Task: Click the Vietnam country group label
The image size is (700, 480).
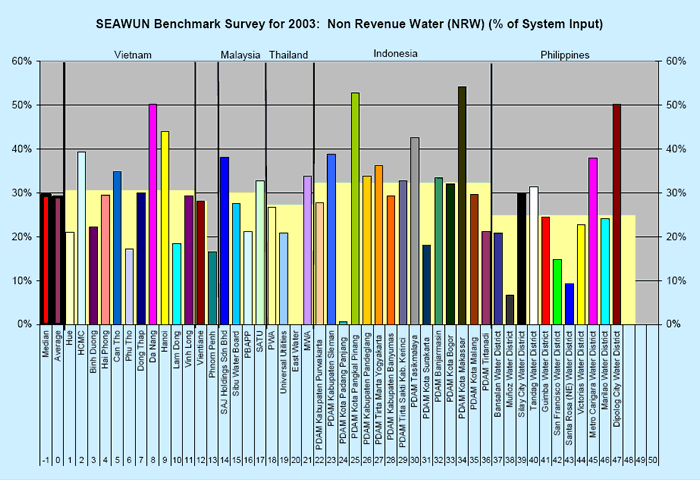Action: (133, 54)
